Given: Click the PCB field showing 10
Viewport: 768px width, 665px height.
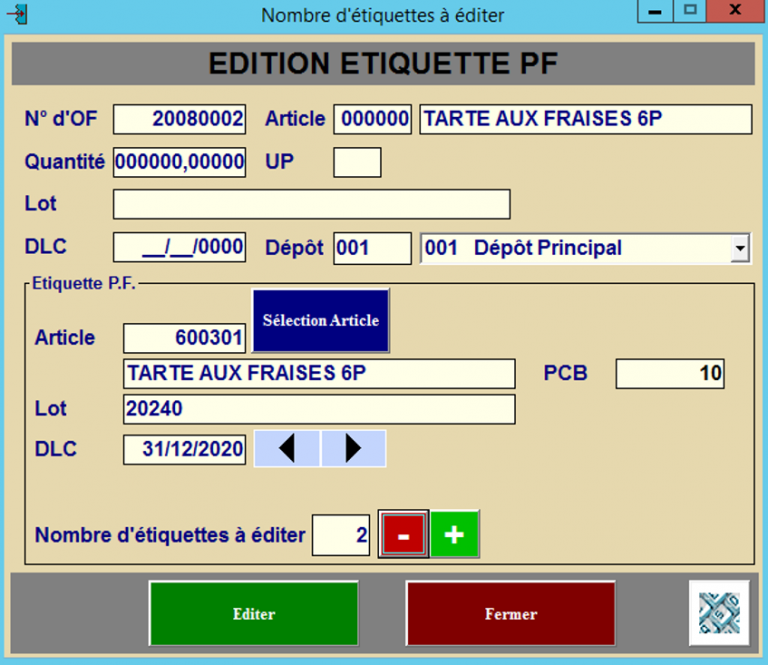Looking at the screenshot, I should point(669,374).
